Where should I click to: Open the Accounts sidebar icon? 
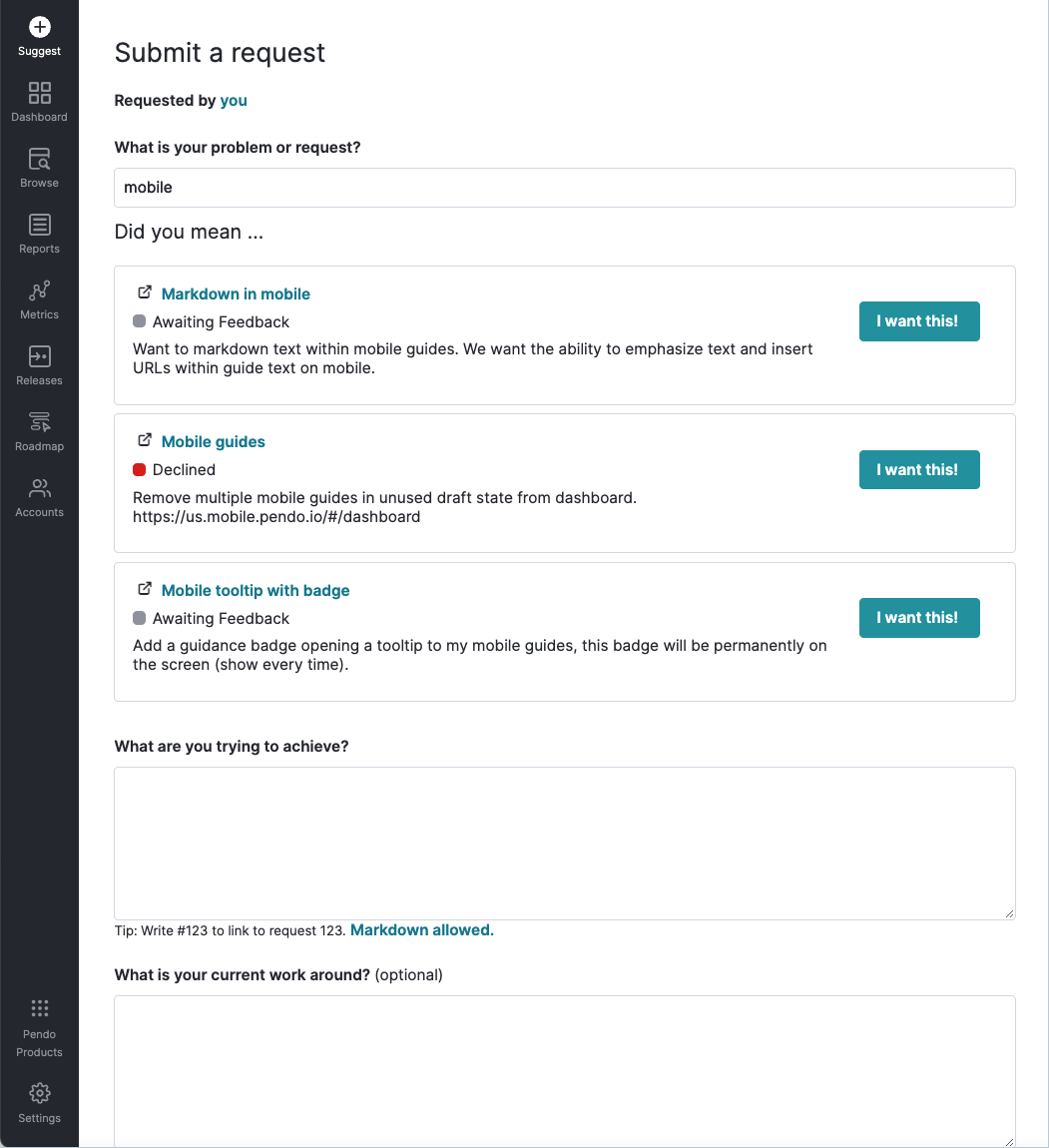[40, 488]
